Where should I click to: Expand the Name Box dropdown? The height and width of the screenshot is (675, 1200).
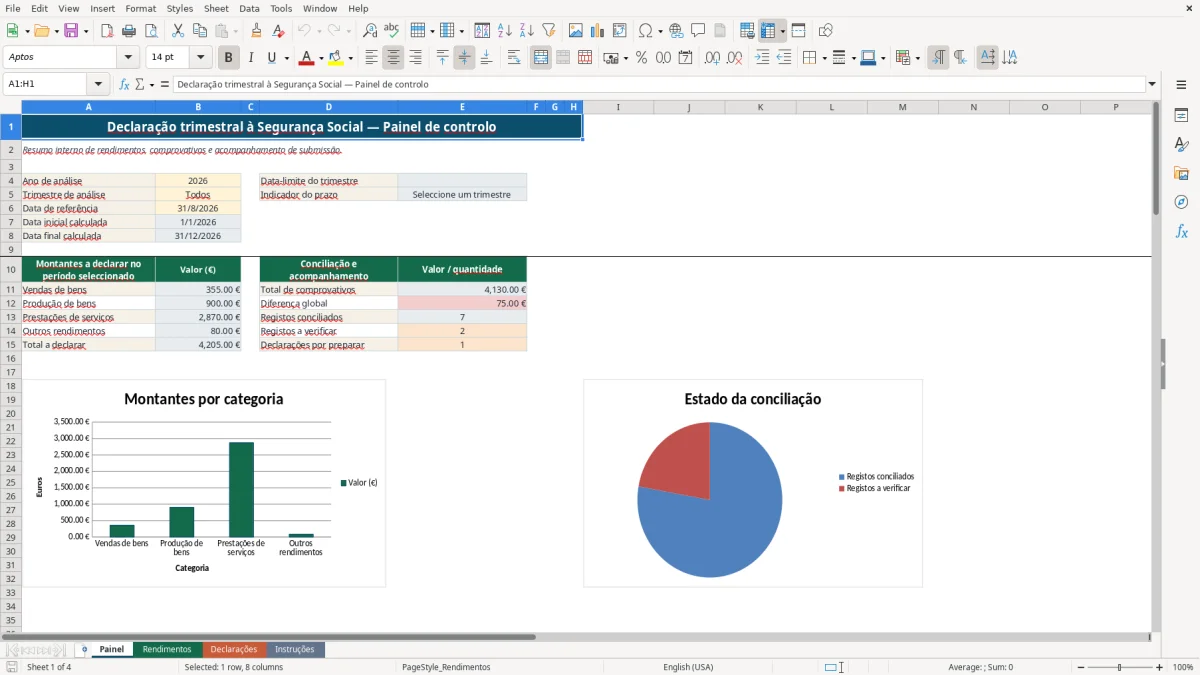point(98,84)
